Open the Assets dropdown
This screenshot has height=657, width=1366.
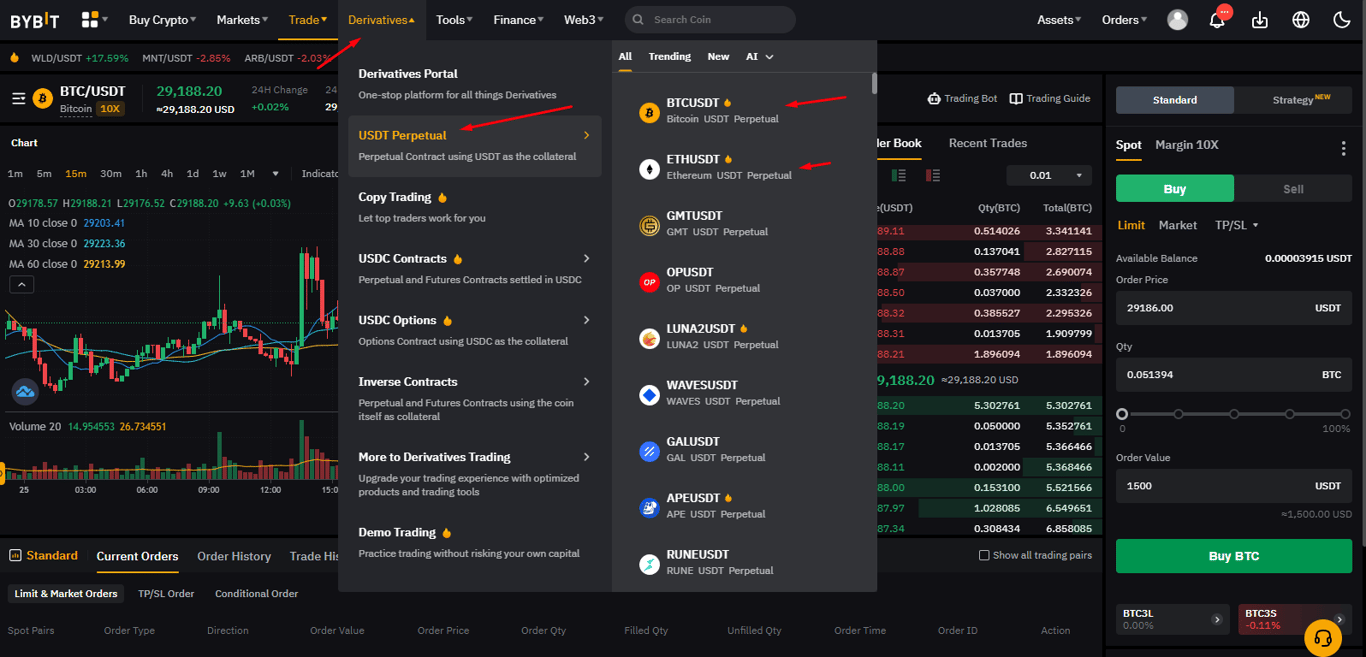coord(1059,19)
